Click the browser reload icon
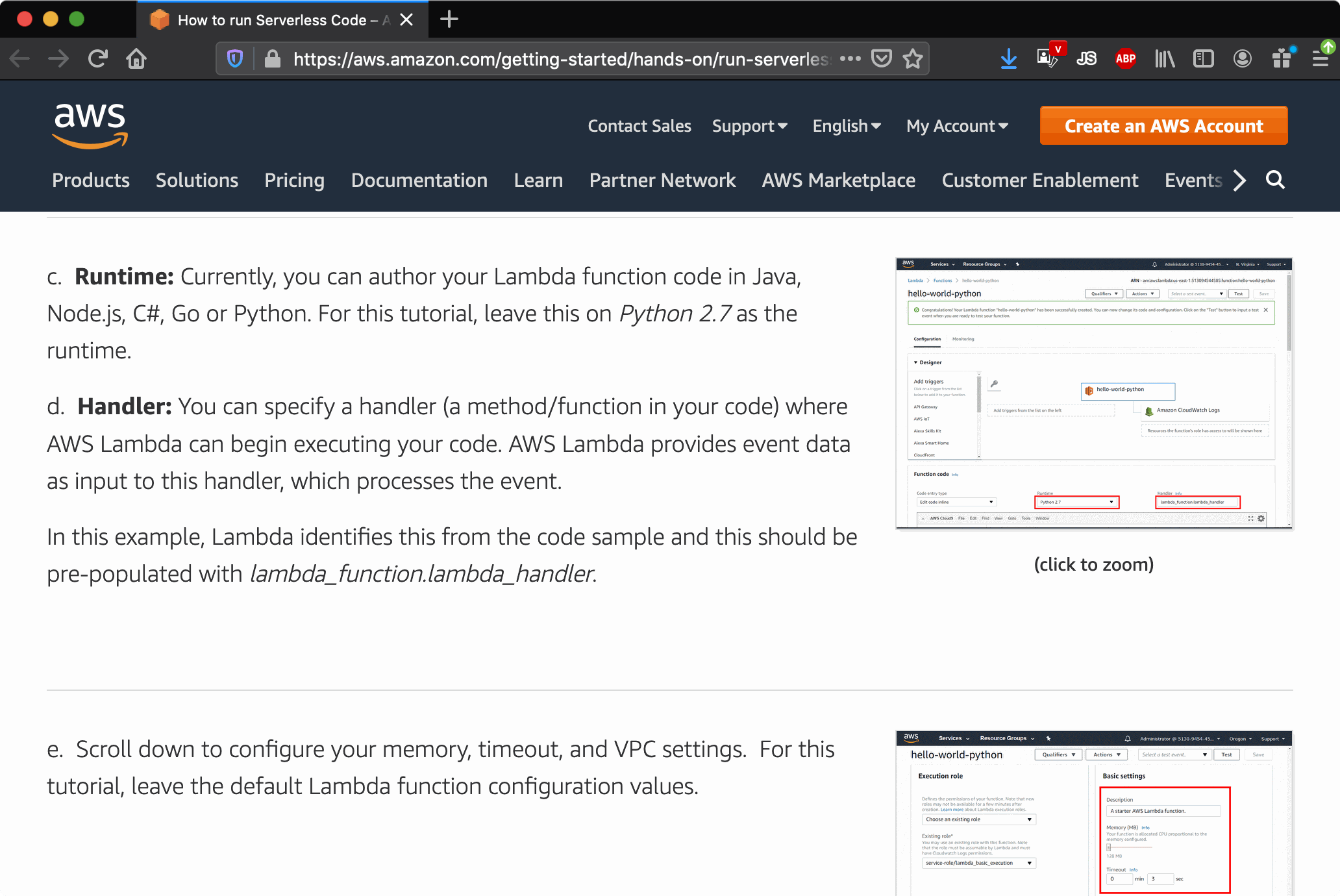This screenshot has width=1340, height=896. click(x=98, y=59)
